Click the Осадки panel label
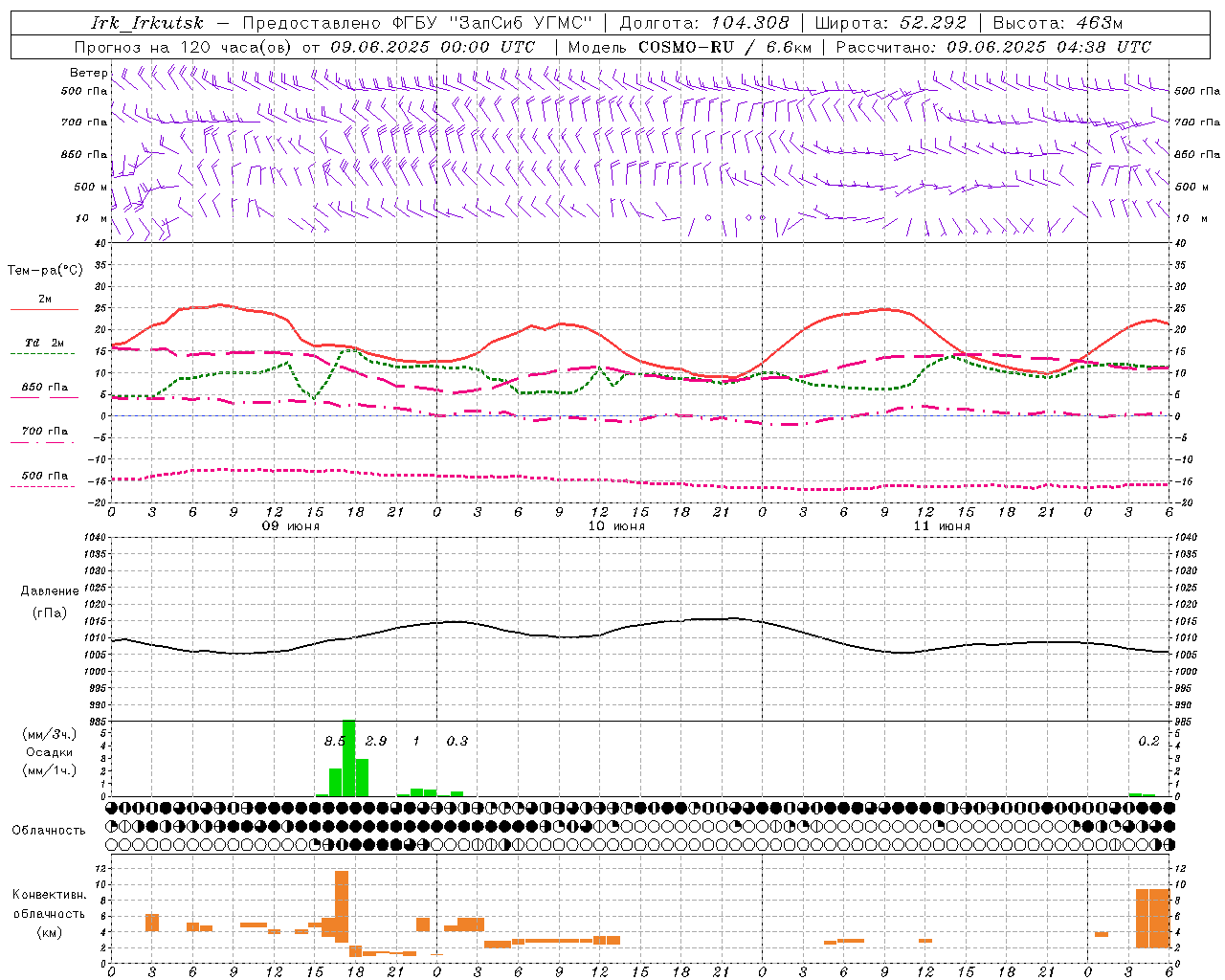 (x=50, y=752)
